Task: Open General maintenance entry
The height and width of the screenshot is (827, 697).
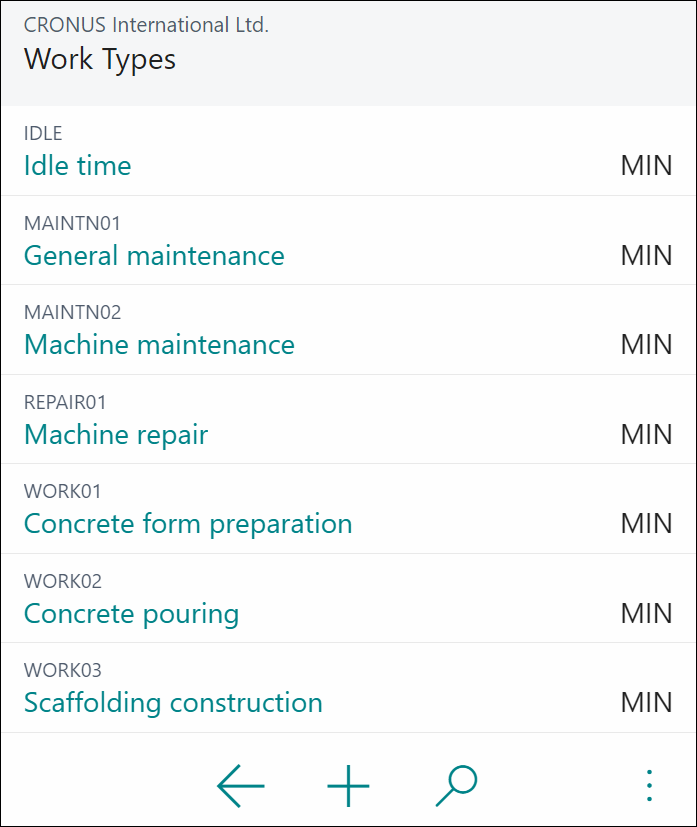Action: [154, 256]
